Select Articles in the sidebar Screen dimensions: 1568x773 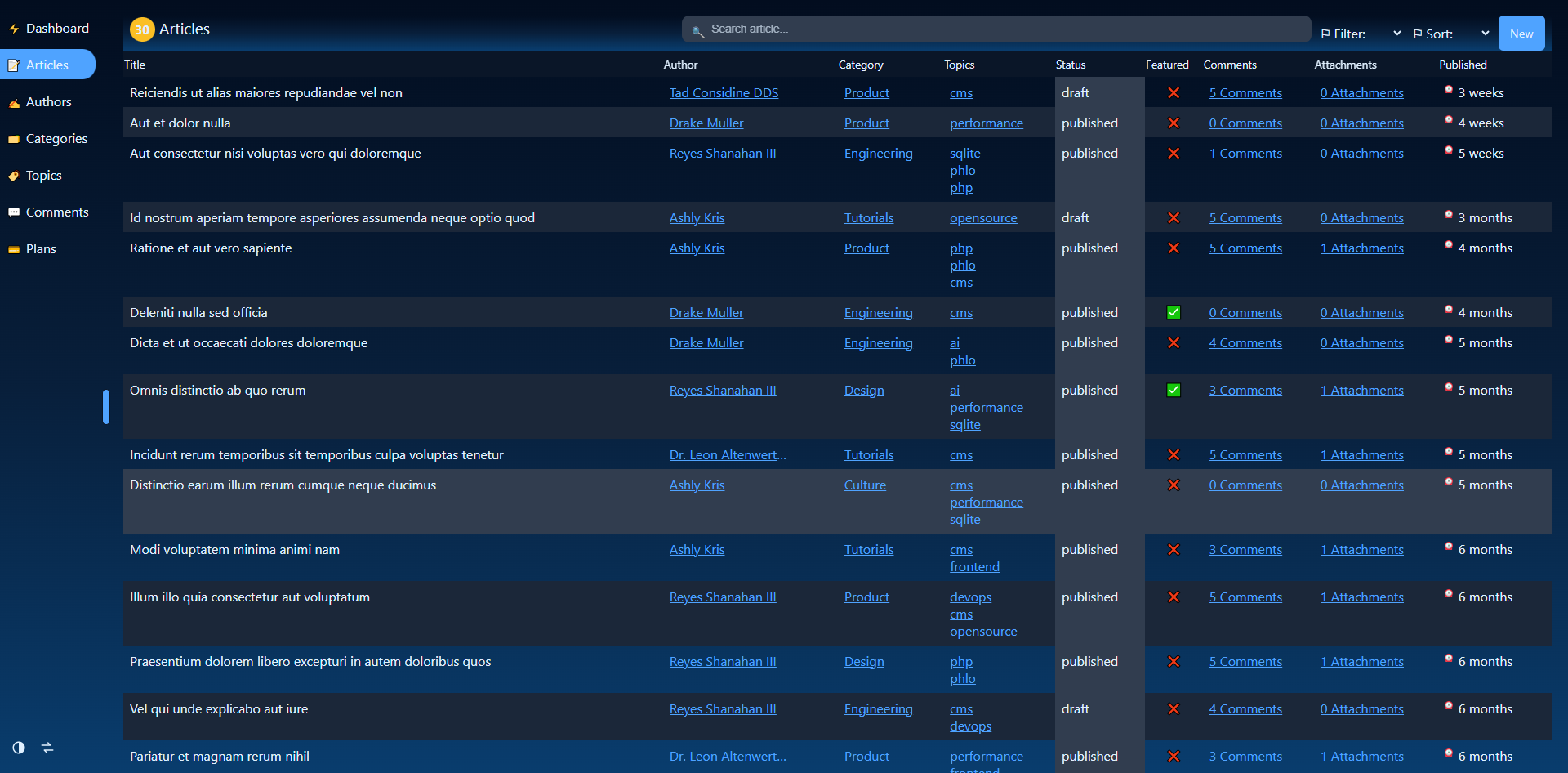click(47, 65)
